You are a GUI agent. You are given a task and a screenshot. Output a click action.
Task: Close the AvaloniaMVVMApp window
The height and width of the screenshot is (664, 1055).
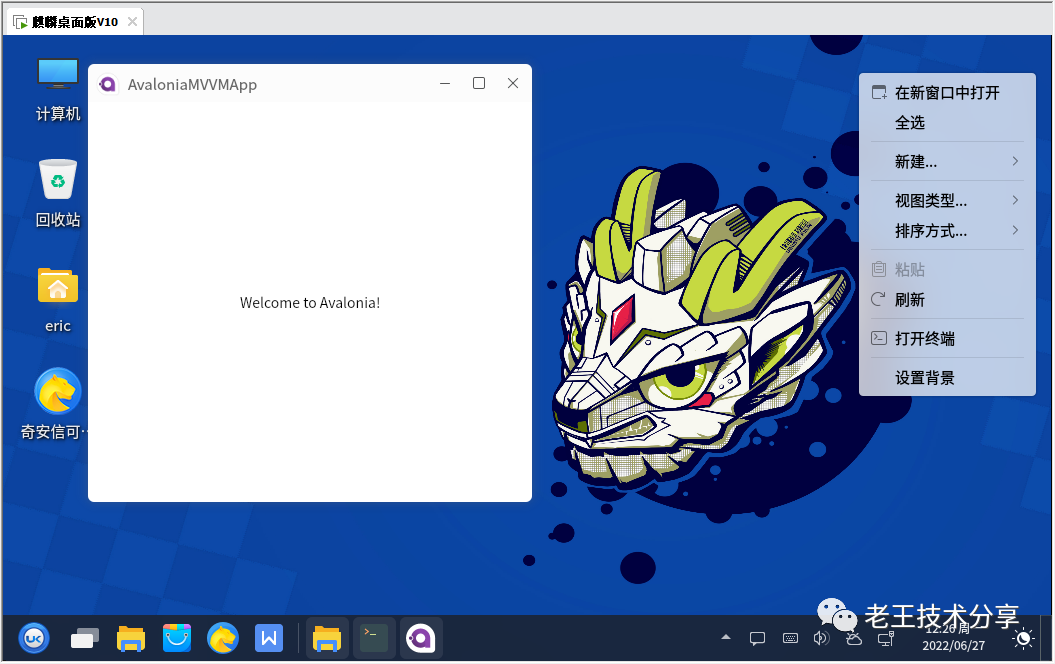[x=513, y=83]
